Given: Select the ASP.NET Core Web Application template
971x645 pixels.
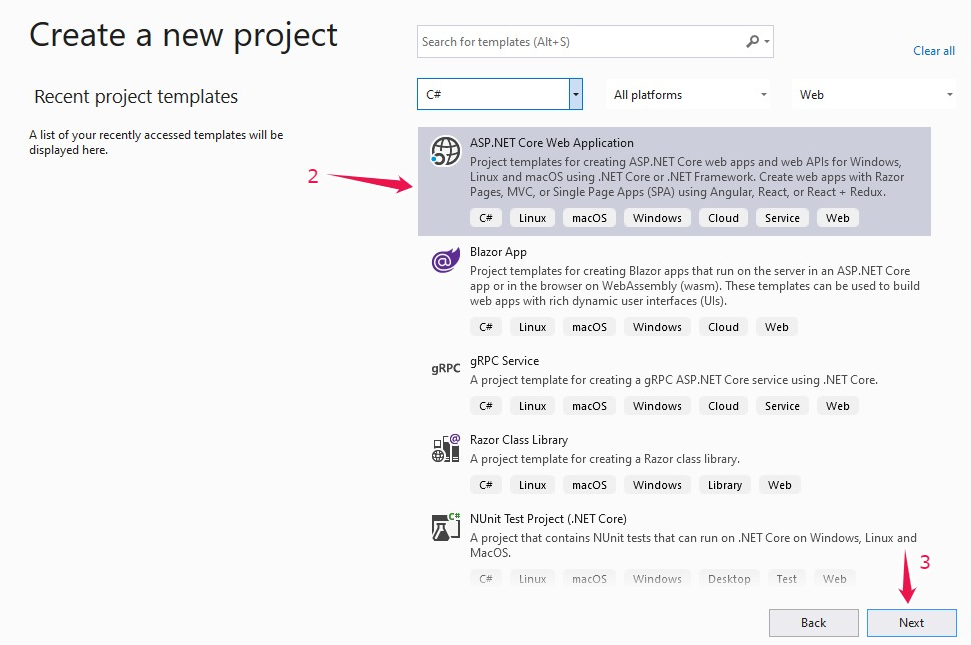Looking at the screenshot, I should [674, 181].
